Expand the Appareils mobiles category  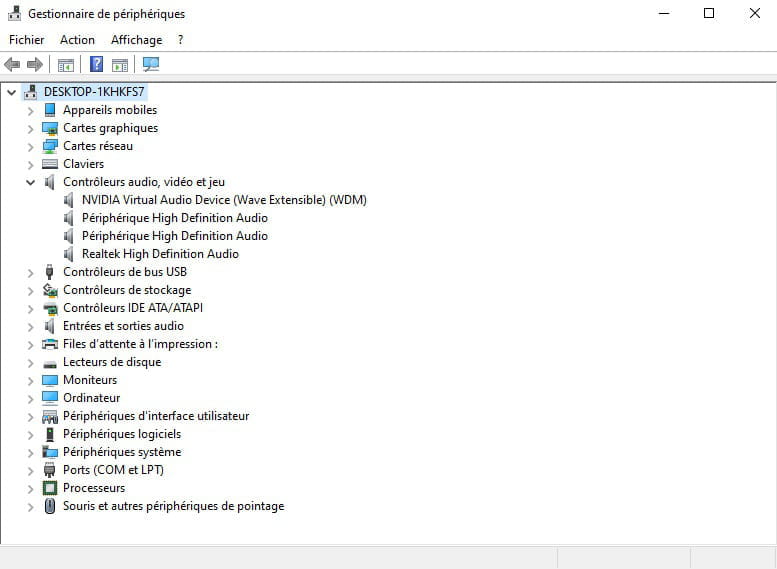(31, 111)
